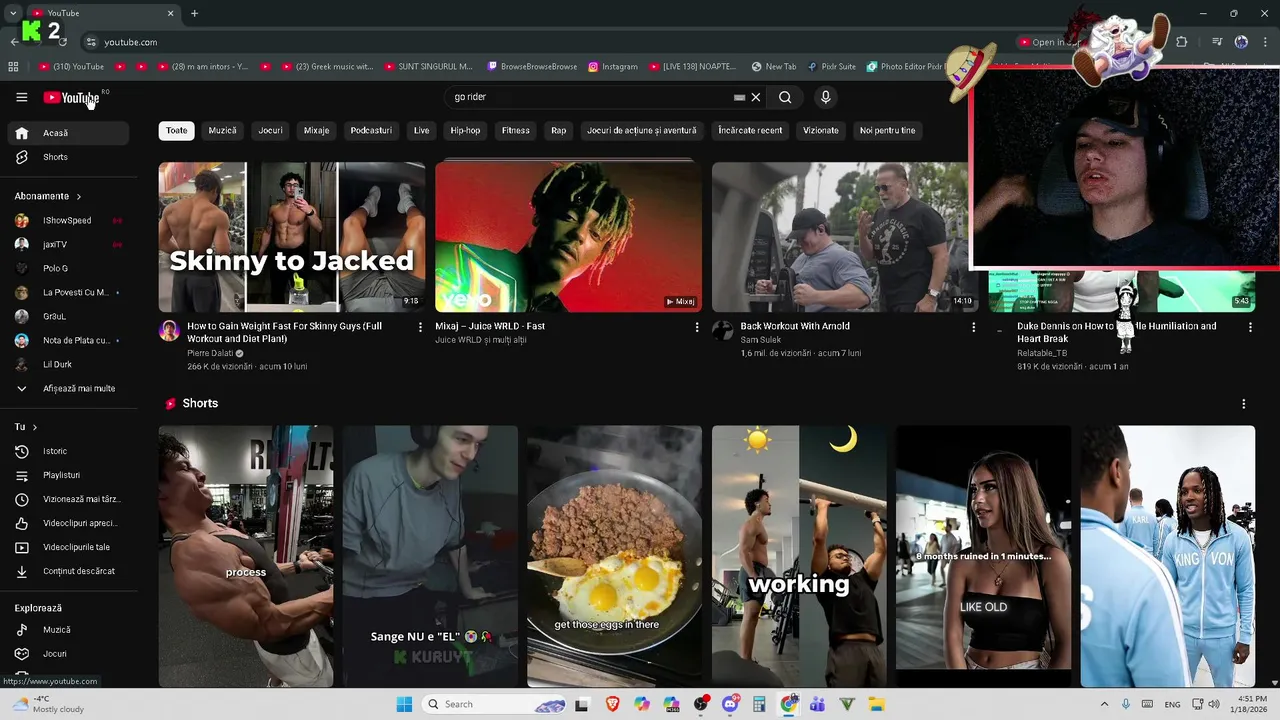Open Brave browser from taskbar
The height and width of the screenshot is (720, 1280).
click(612, 704)
